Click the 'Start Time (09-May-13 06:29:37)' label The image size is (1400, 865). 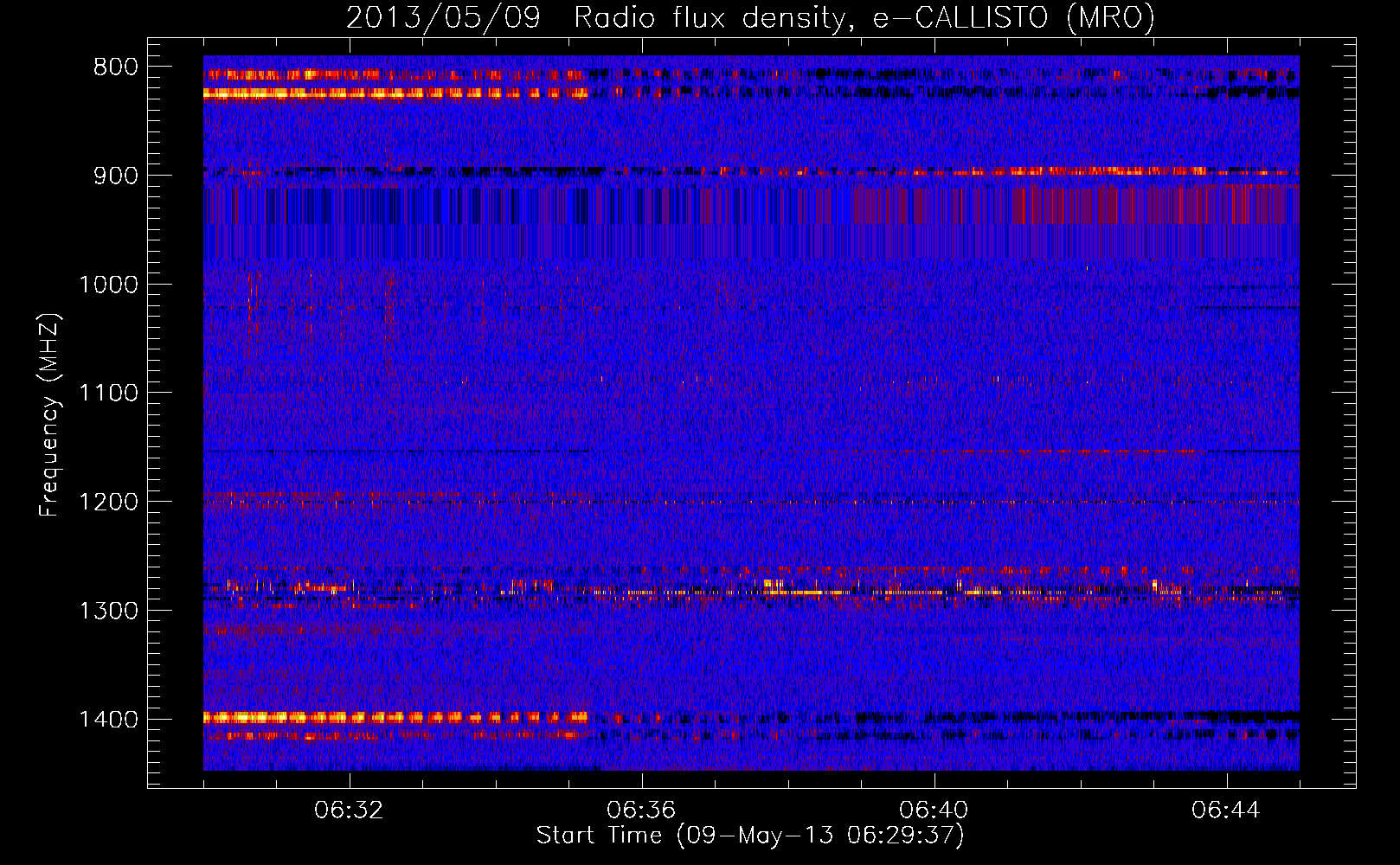750,836
